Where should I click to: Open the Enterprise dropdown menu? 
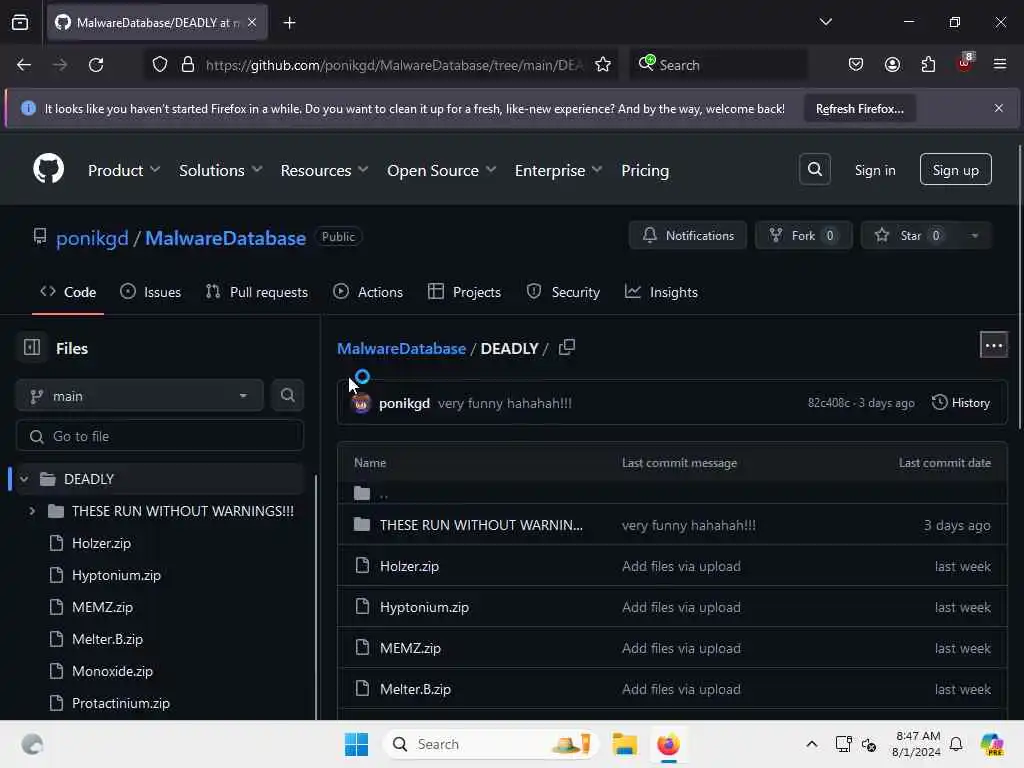pos(558,170)
